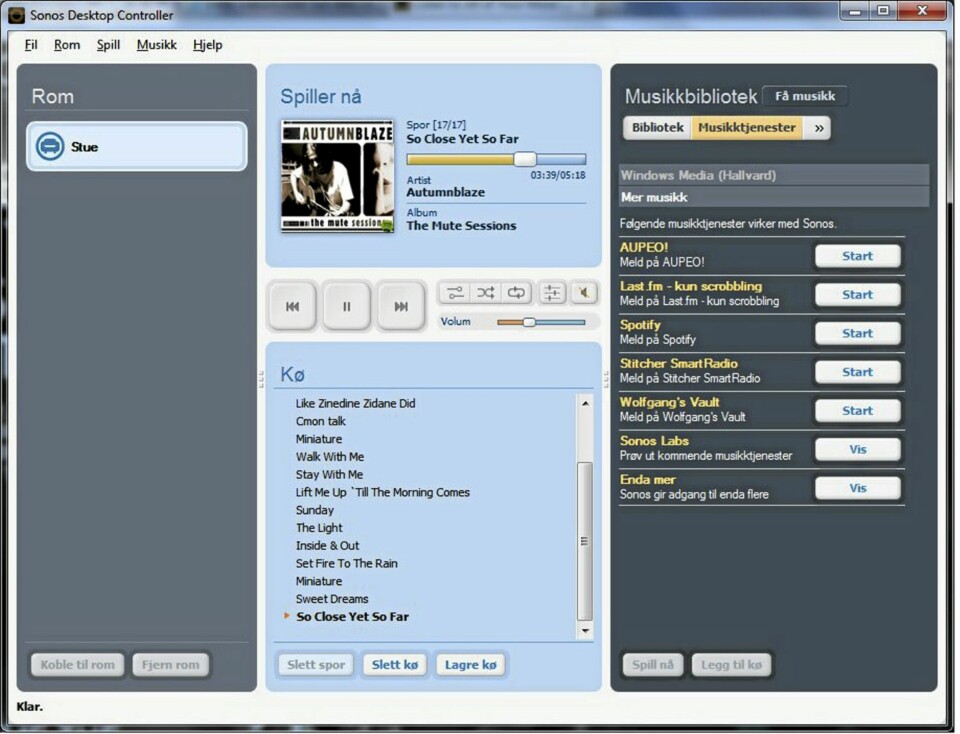Select the Stue room

(137, 147)
